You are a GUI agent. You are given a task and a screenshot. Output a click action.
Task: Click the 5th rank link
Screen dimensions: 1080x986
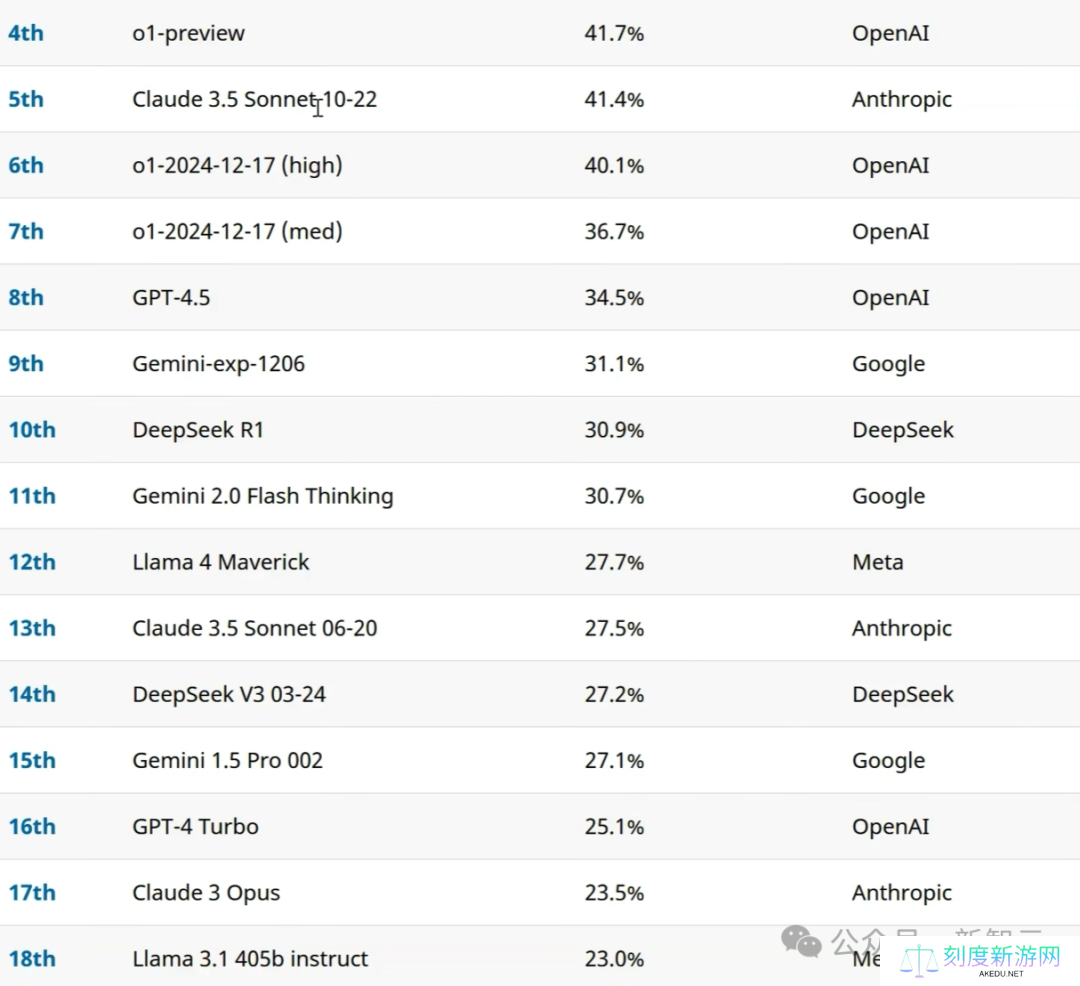(26, 99)
